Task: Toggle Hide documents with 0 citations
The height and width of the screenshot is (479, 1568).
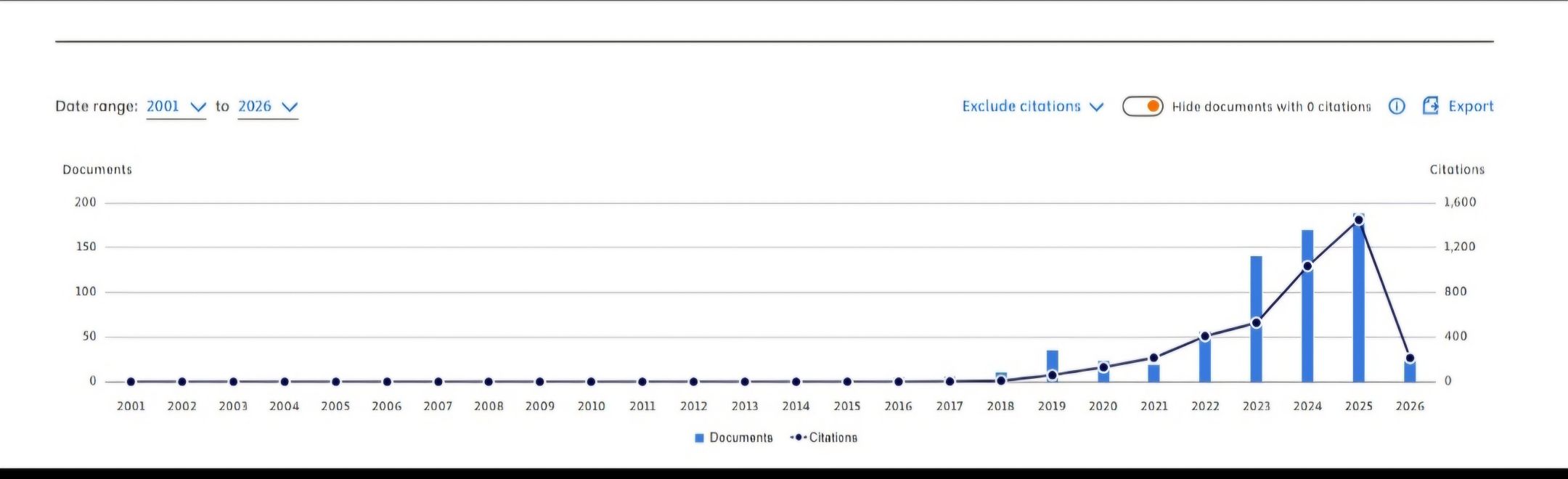Action: pos(1143,107)
